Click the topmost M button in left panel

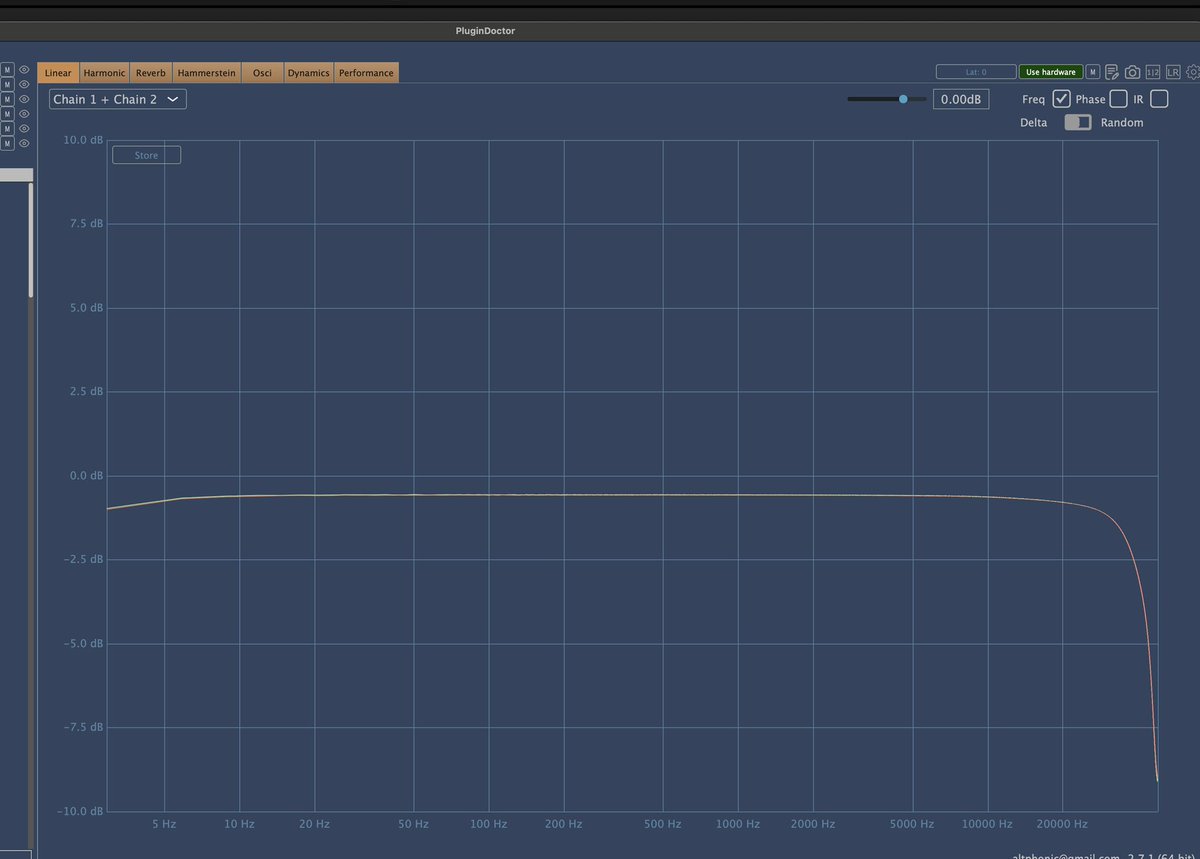pos(7,70)
